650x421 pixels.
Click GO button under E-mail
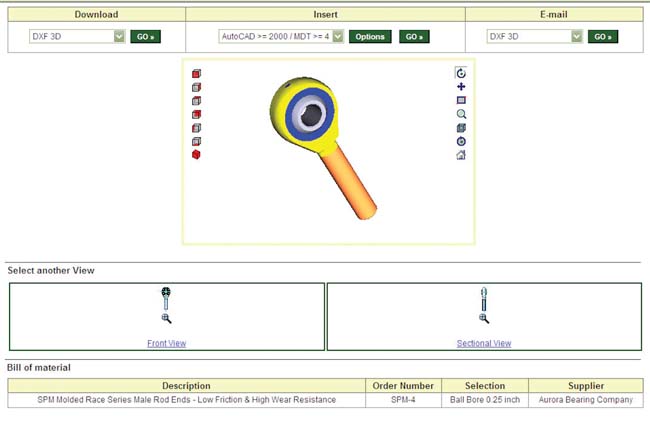coord(603,36)
